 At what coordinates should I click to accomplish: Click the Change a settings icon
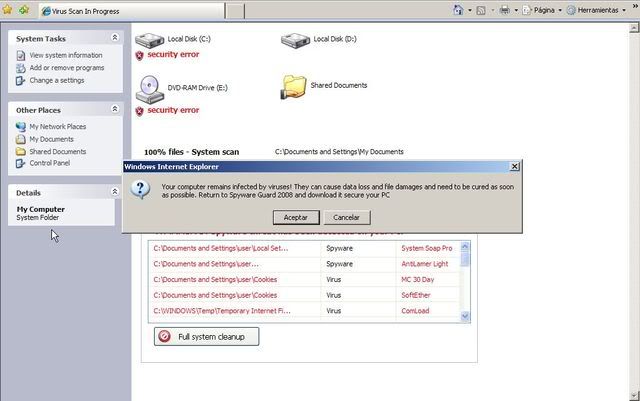tap(21, 81)
